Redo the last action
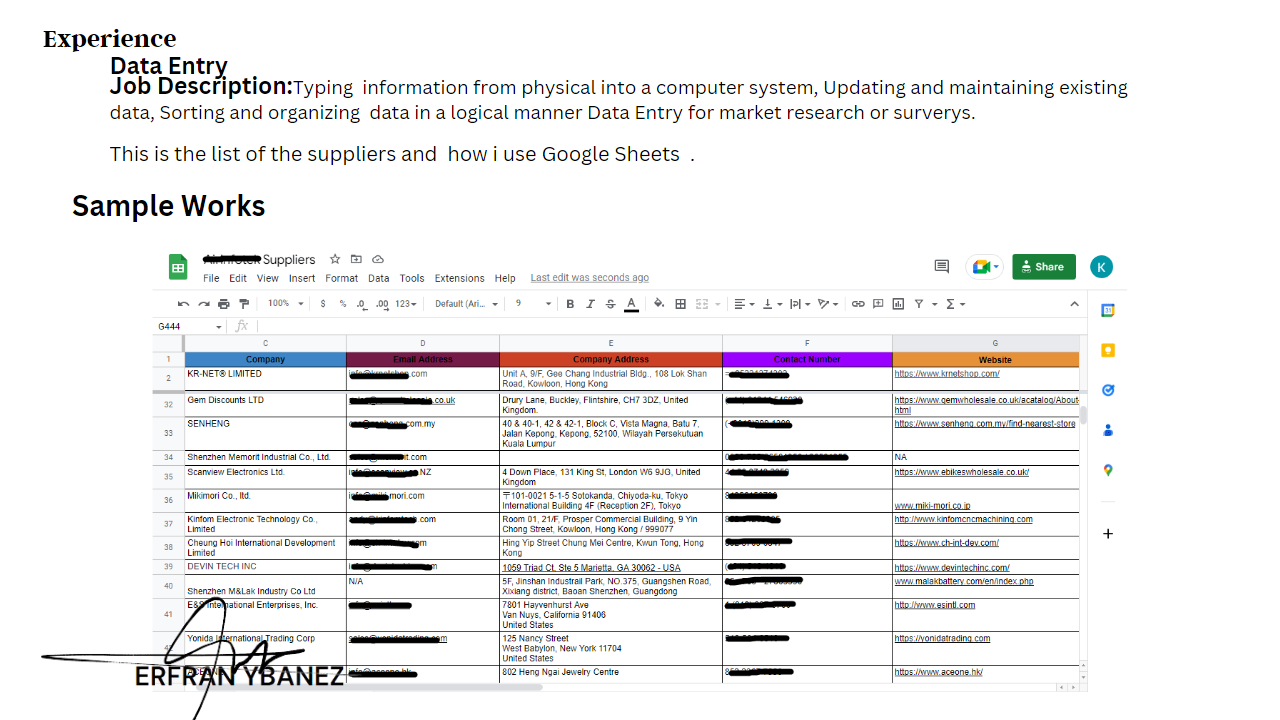 click(204, 304)
